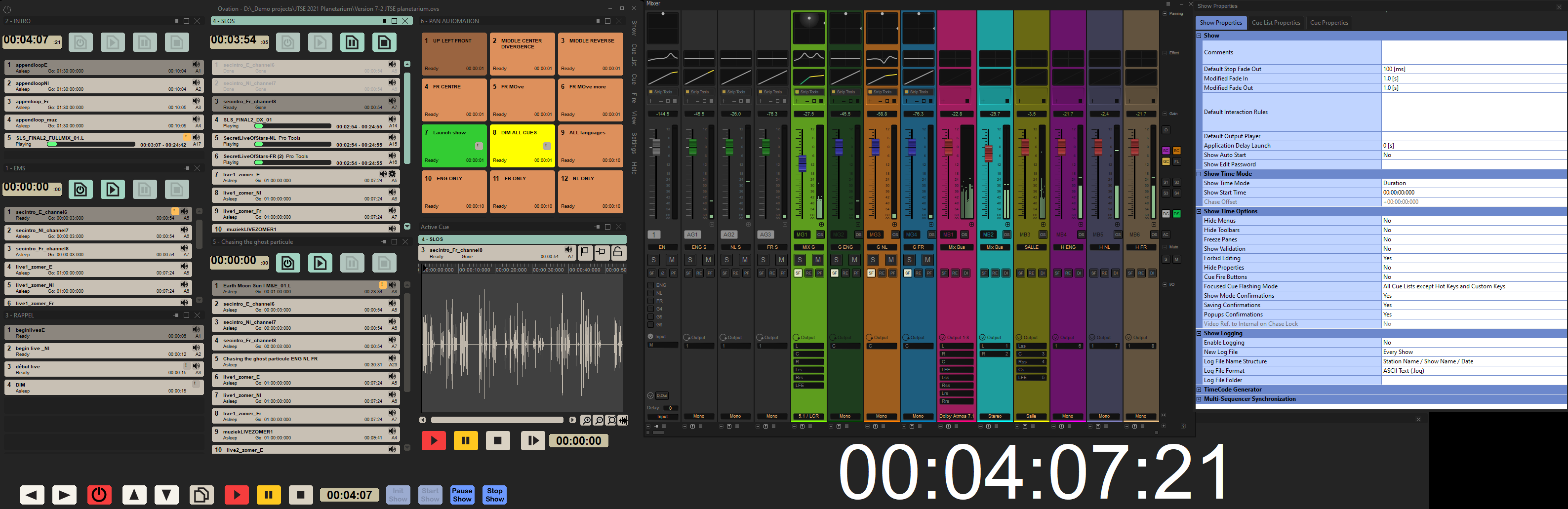The height and width of the screenshot is (509, 1568).
Task: Collapse the Show Logging section
Action: 1199,334
